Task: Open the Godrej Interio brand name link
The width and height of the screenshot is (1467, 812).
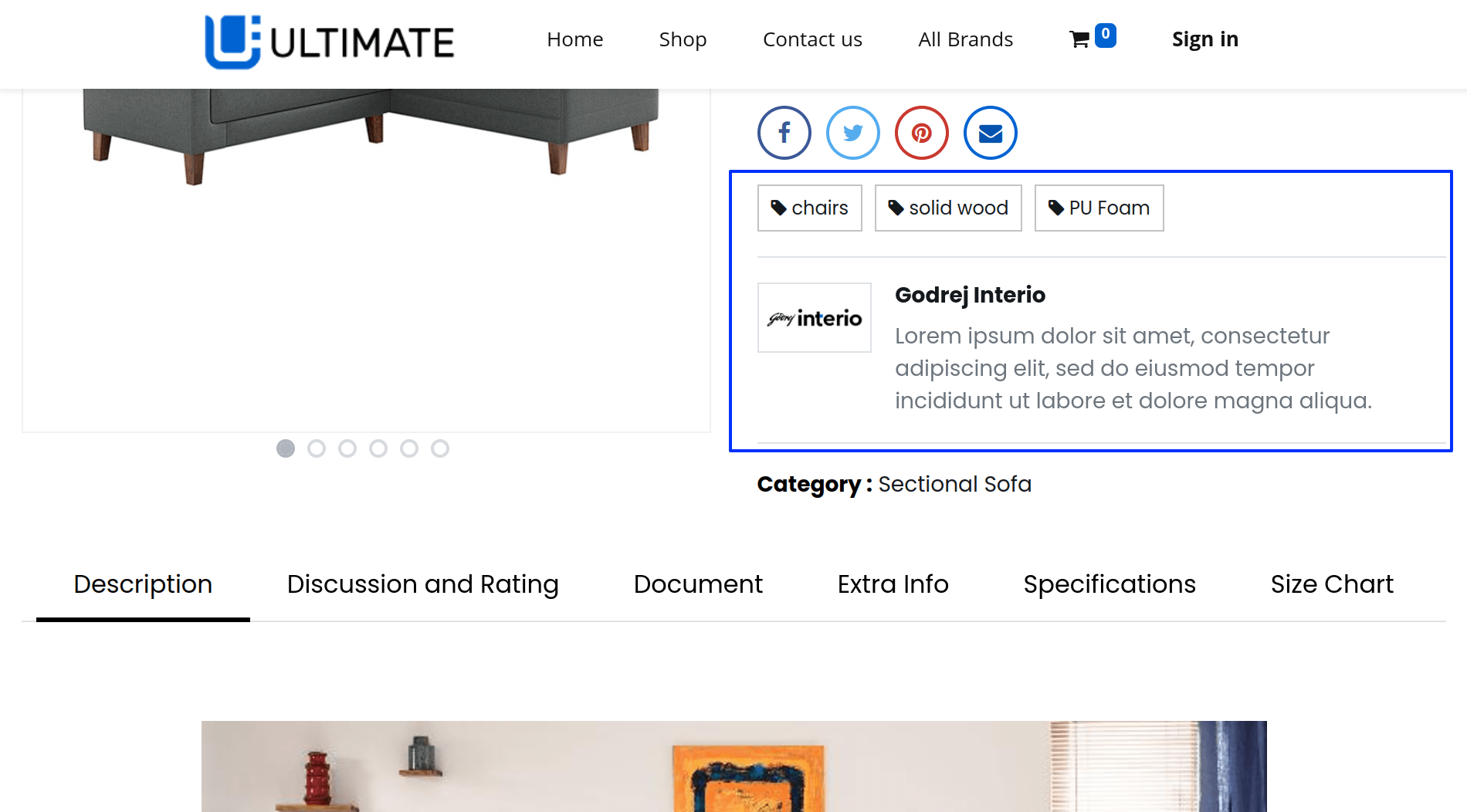Action: [970, 295]
